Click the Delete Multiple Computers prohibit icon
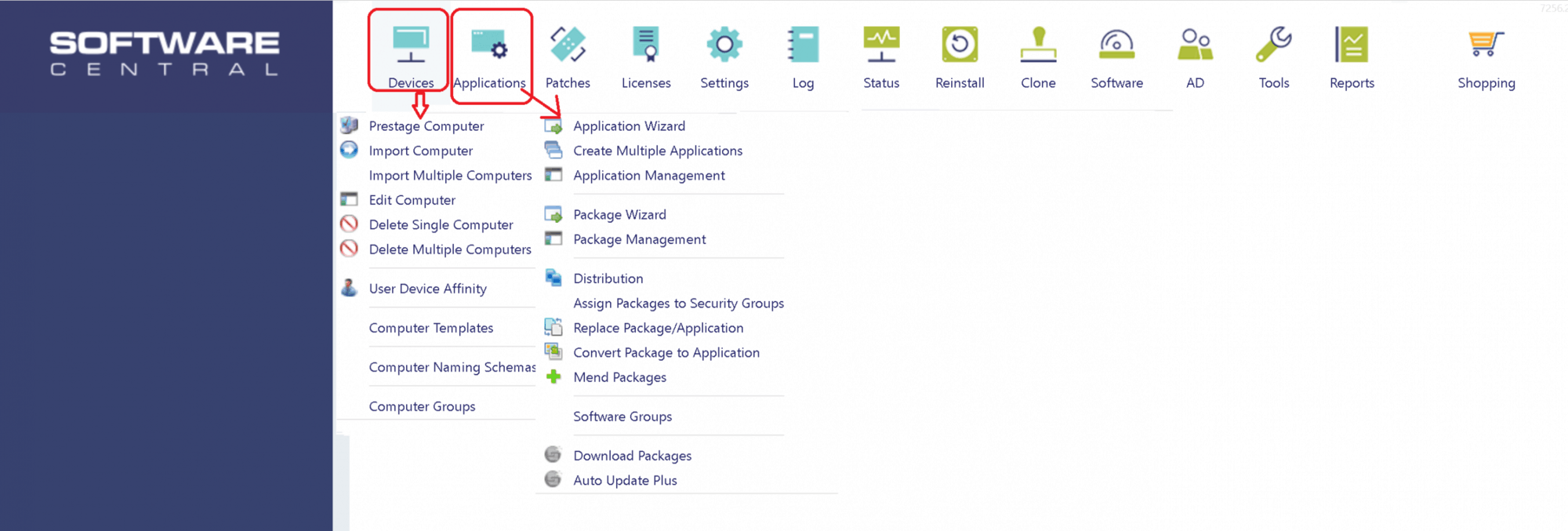The height and width of the screenshot is (531, 1568). (350, 248)
